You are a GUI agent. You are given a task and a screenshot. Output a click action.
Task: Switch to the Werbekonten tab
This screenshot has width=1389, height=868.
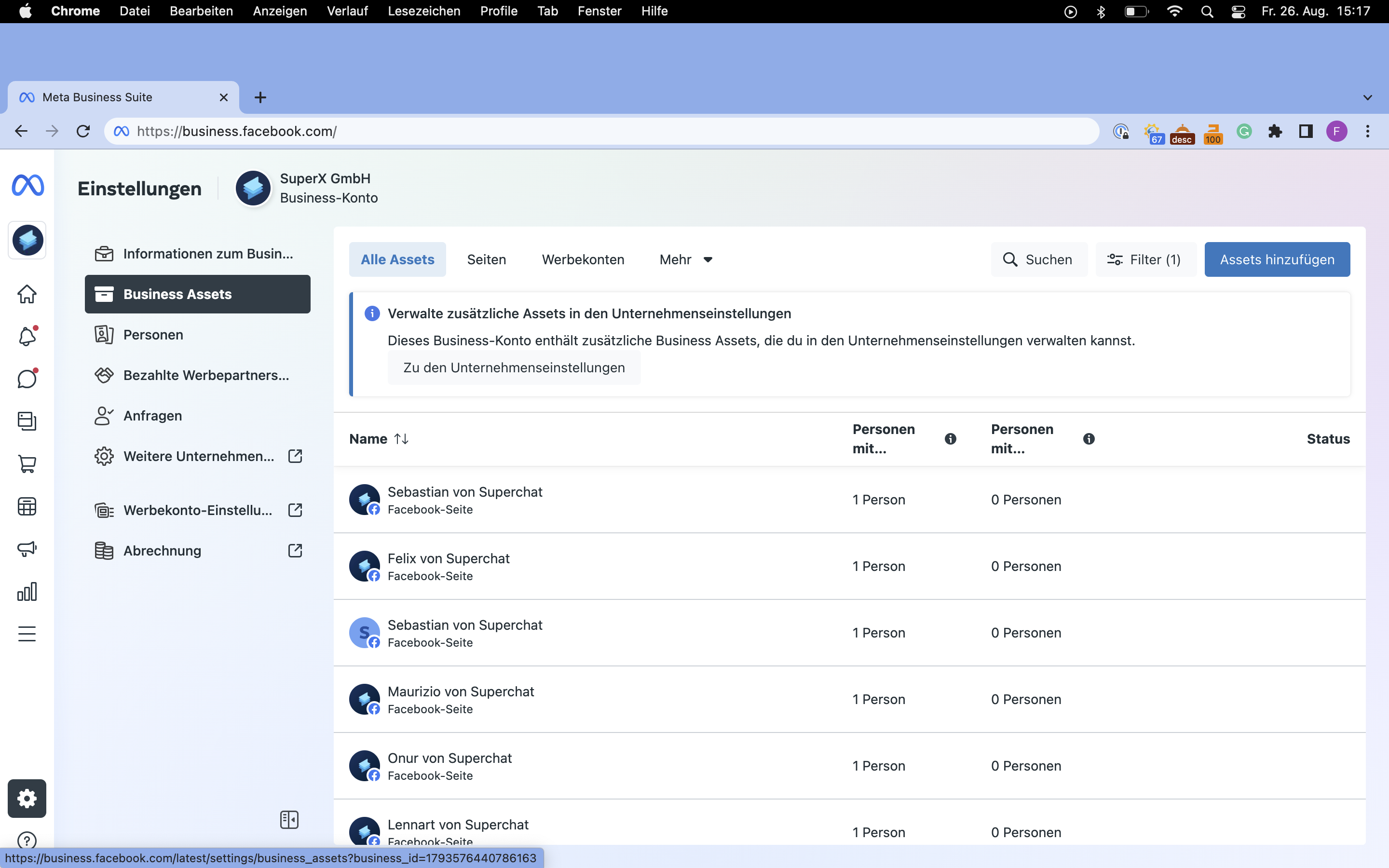coord(583,259)
